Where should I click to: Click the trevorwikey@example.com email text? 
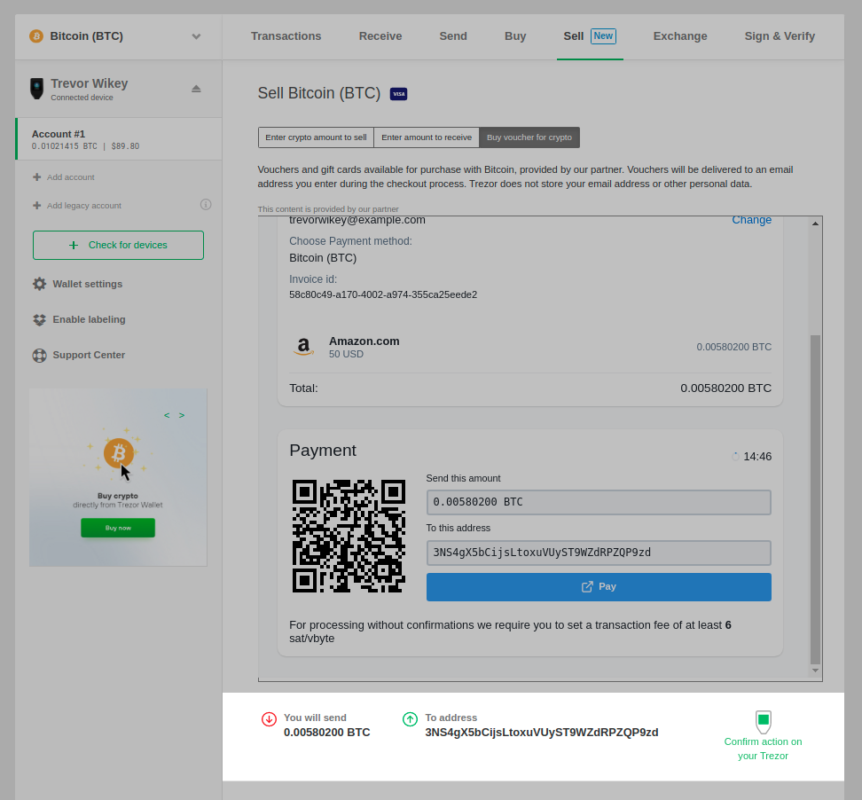click(x=357, y=220)
